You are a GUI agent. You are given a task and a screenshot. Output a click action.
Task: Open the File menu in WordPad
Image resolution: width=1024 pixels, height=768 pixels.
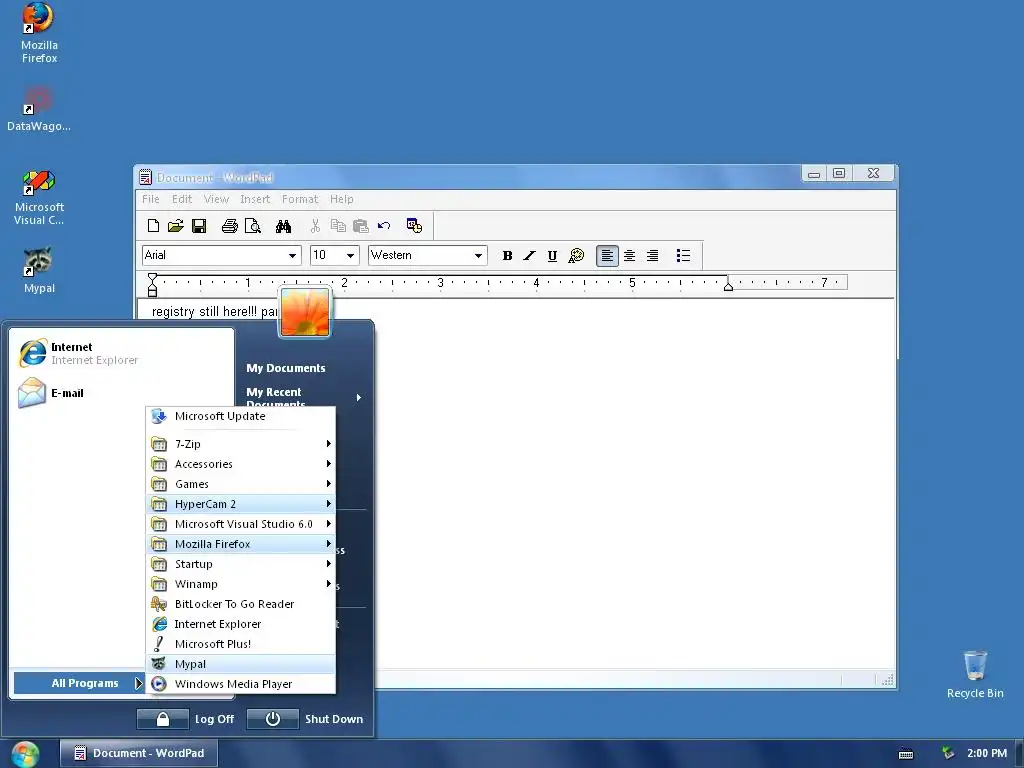tap(150, 199)
